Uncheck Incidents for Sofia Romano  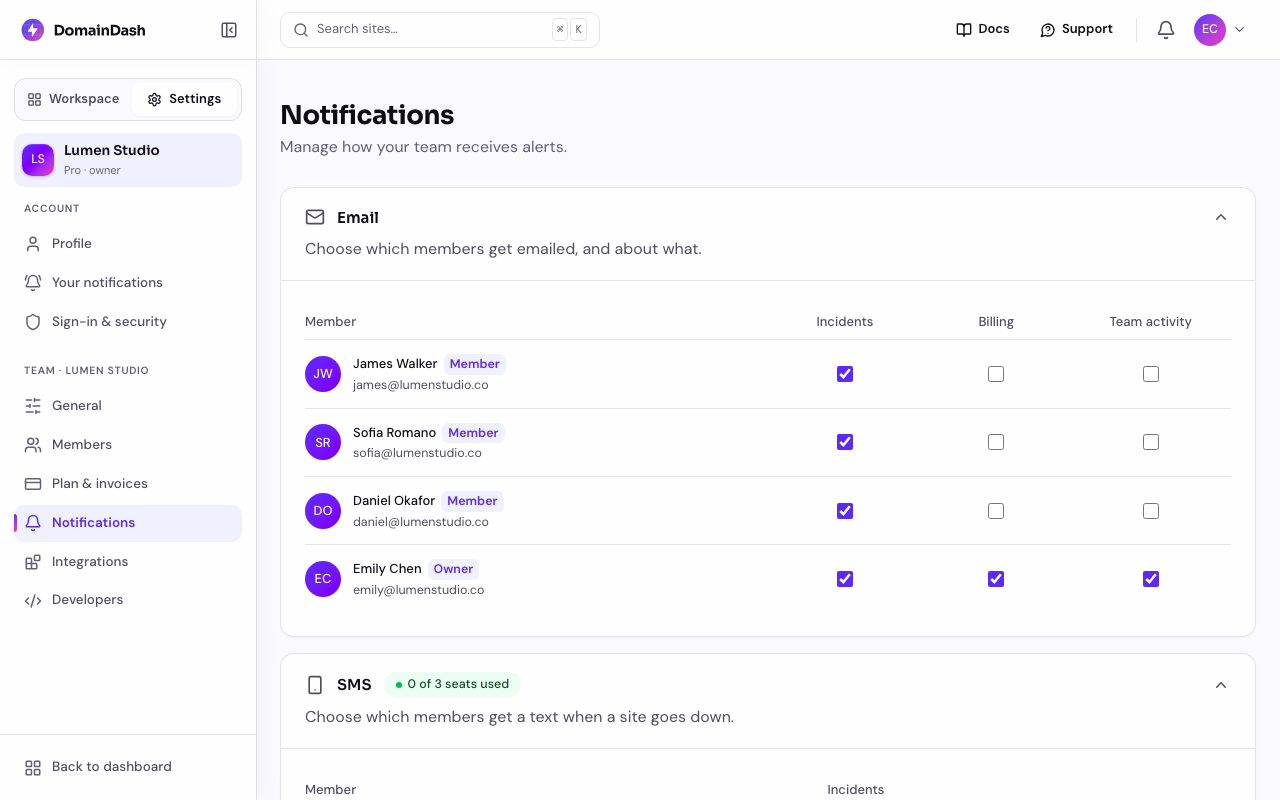point(845,442)
